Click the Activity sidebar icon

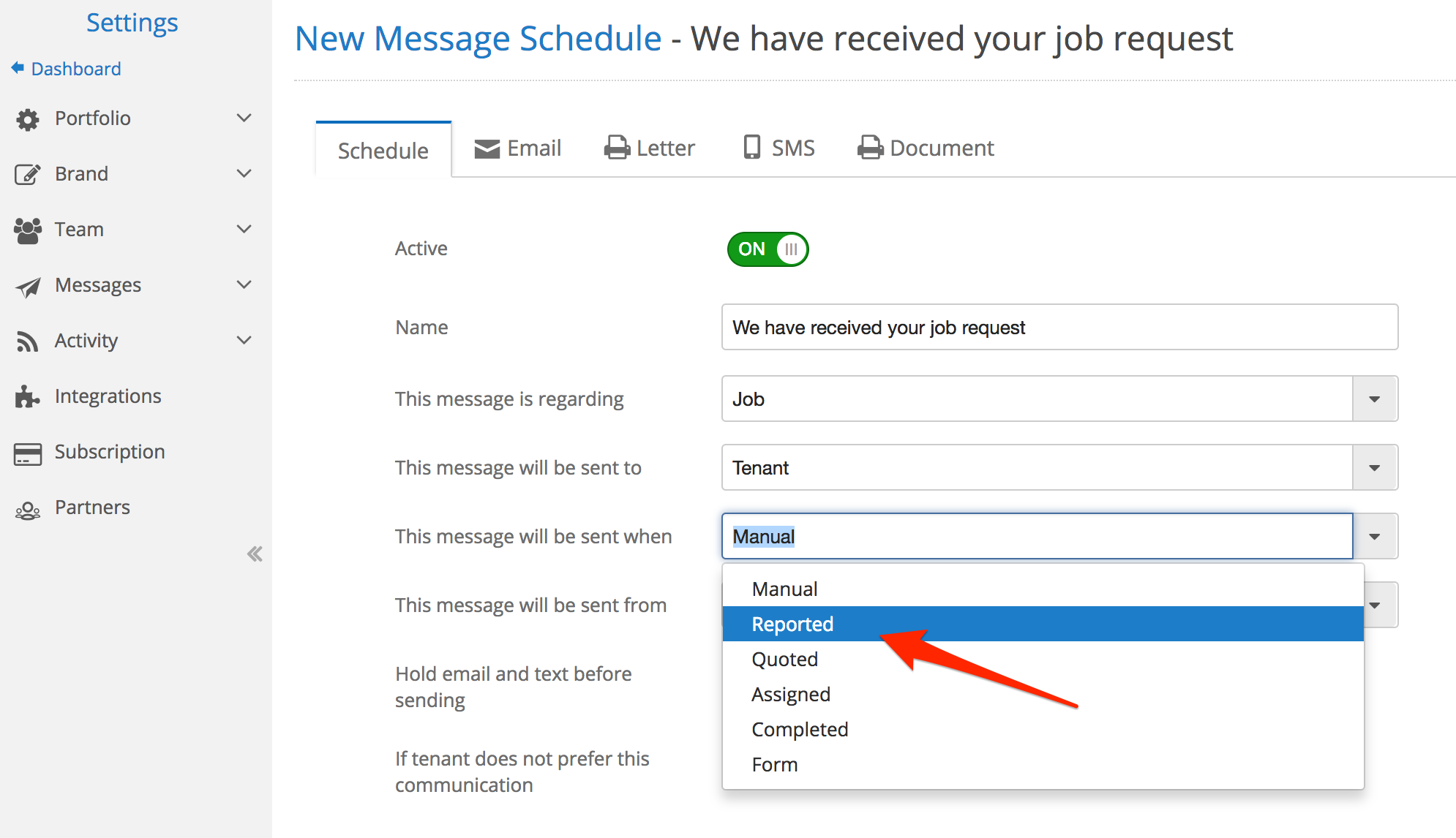pyautogui.click(x=28, y=340)
